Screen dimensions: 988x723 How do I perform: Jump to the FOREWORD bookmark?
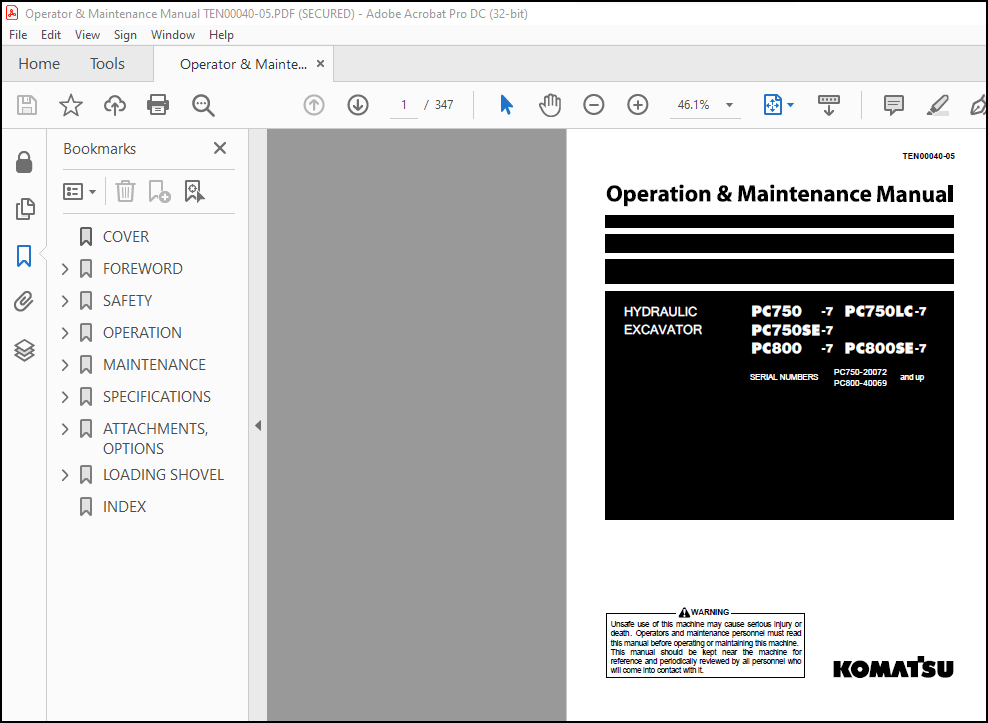click(x=142, y=269)
